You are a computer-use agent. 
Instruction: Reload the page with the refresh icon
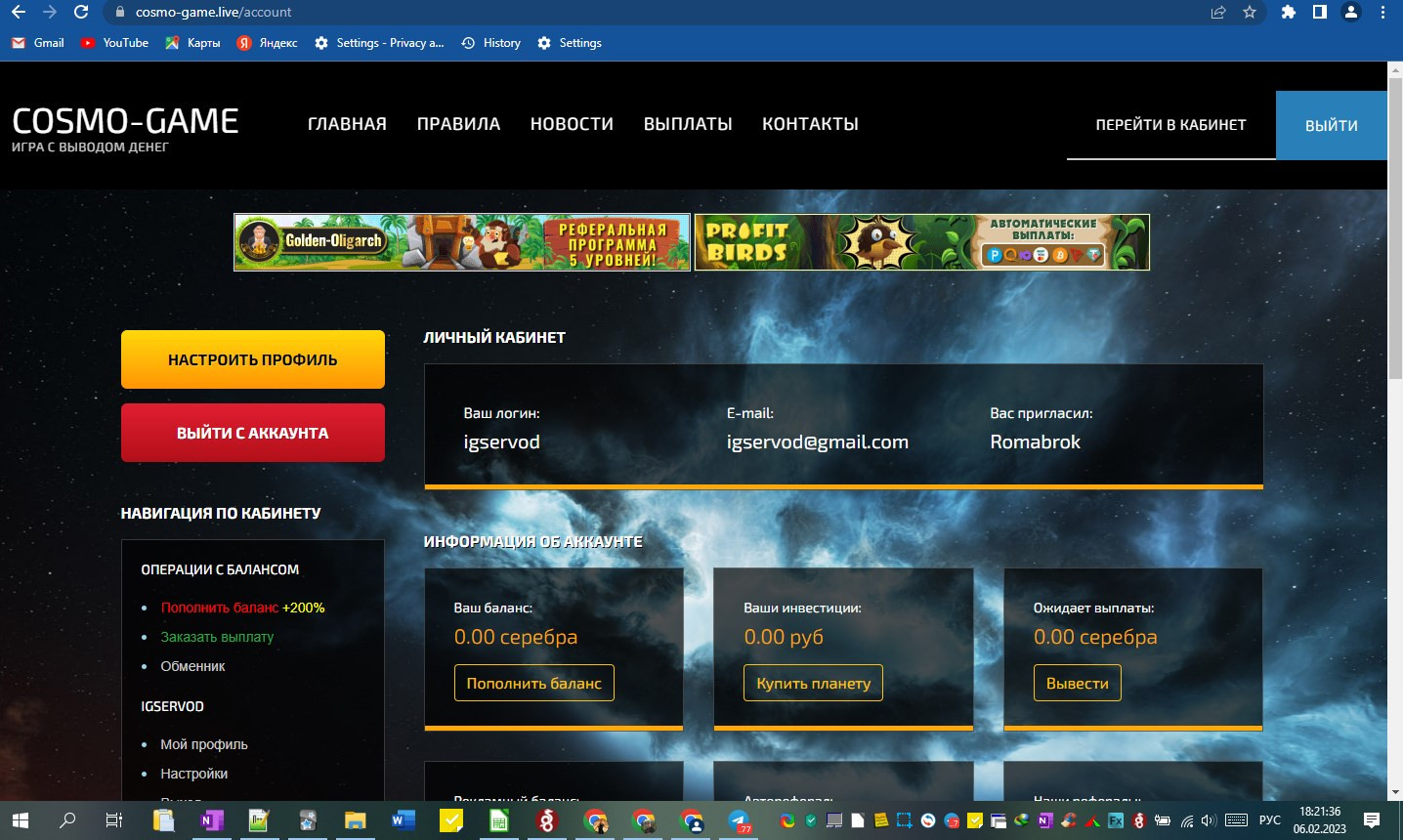coord(81,13)
